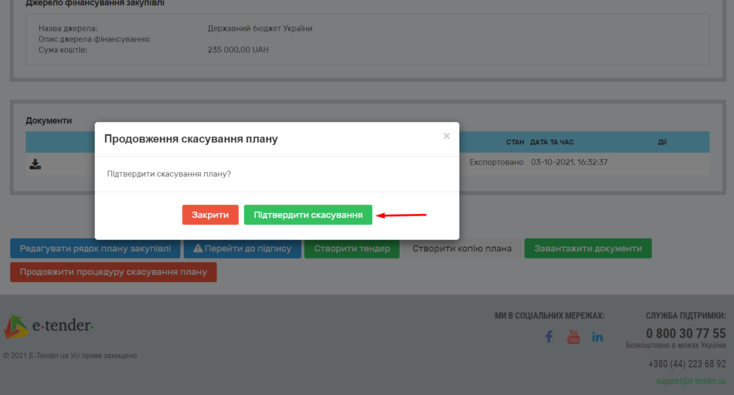Choose Створити копію плана button
Image resolution: width=734 pixels, height=395 pixels.
[x=462, y=249]
